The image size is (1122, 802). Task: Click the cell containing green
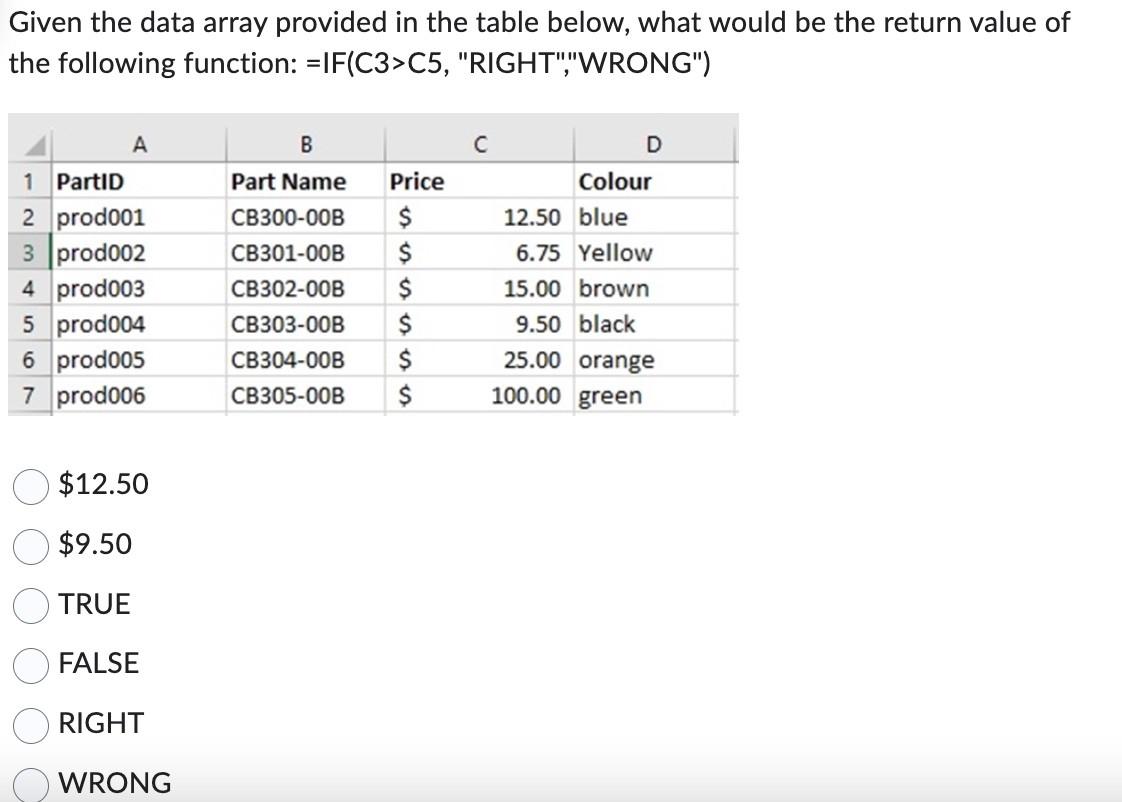click(612, 395)
